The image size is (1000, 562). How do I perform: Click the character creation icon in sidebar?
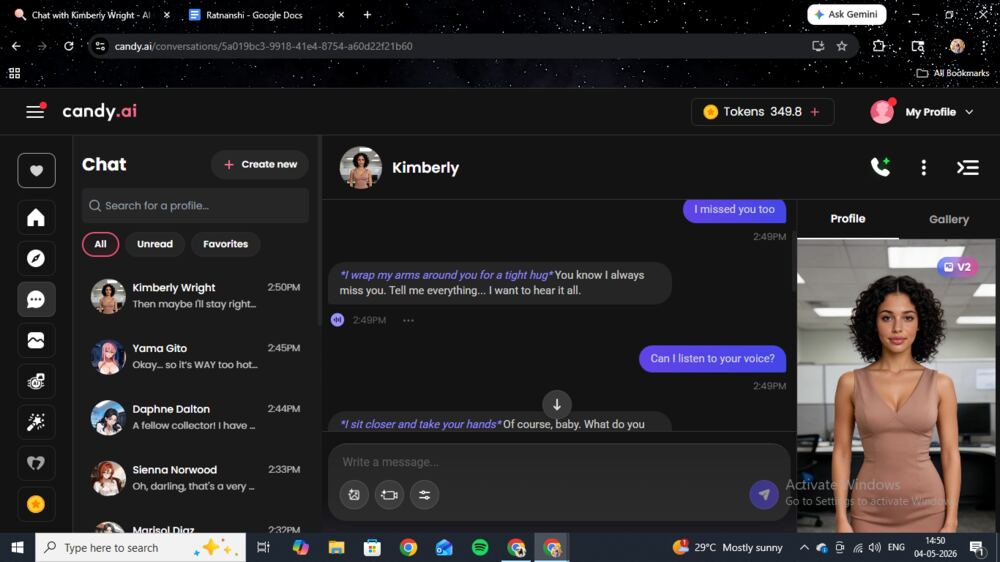(x=36, y=381)
